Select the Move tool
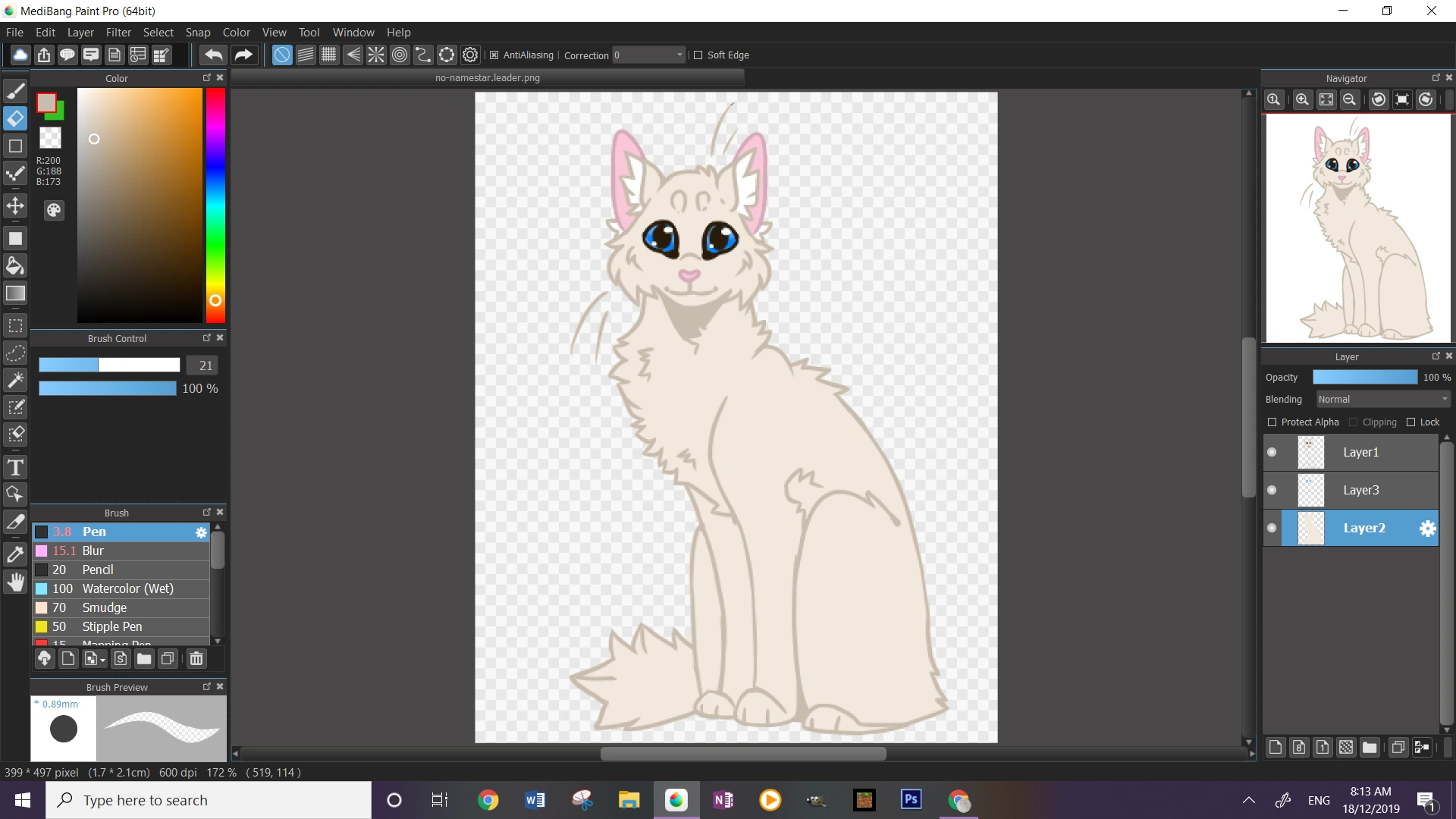1456x819 pixels. (15, 206)
